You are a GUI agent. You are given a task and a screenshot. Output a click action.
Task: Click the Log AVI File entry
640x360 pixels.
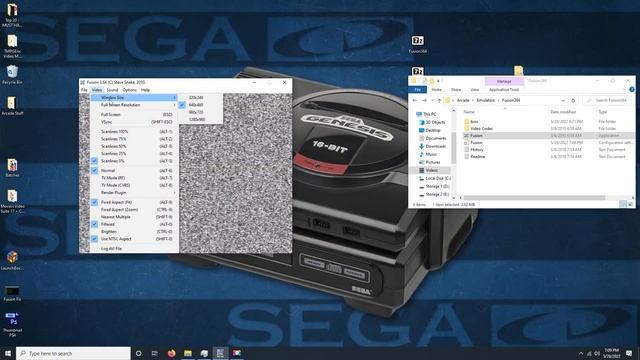click(134, 249)
